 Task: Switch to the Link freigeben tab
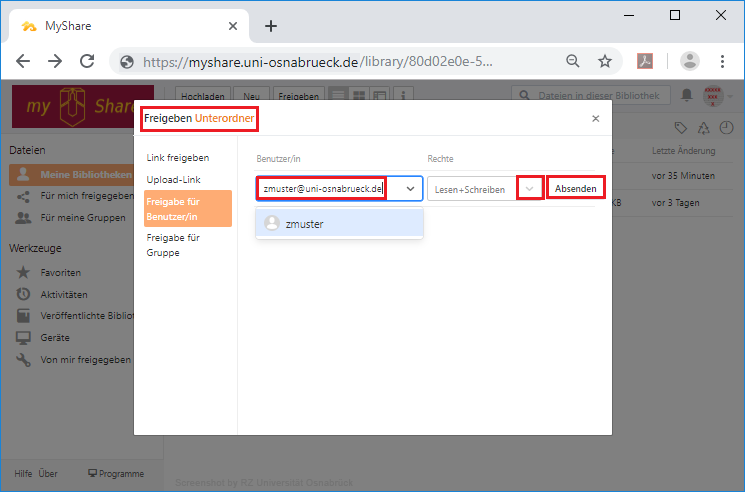click(178, 158)
